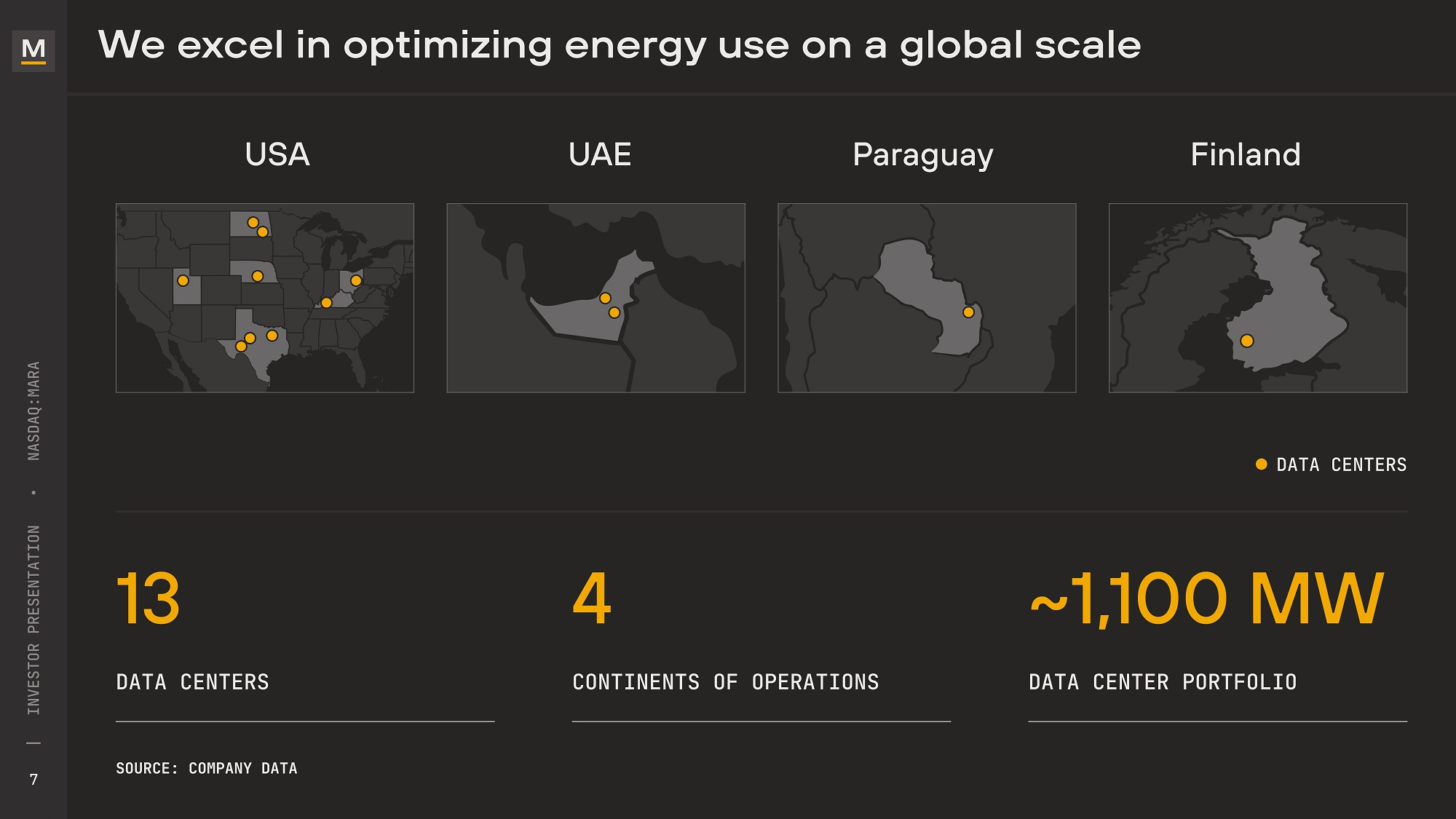The height and width of the screenshot is (819, 1456).
Task: Click the orange legend dot beside DATA CENTERS
Action: coord(1262,464)
